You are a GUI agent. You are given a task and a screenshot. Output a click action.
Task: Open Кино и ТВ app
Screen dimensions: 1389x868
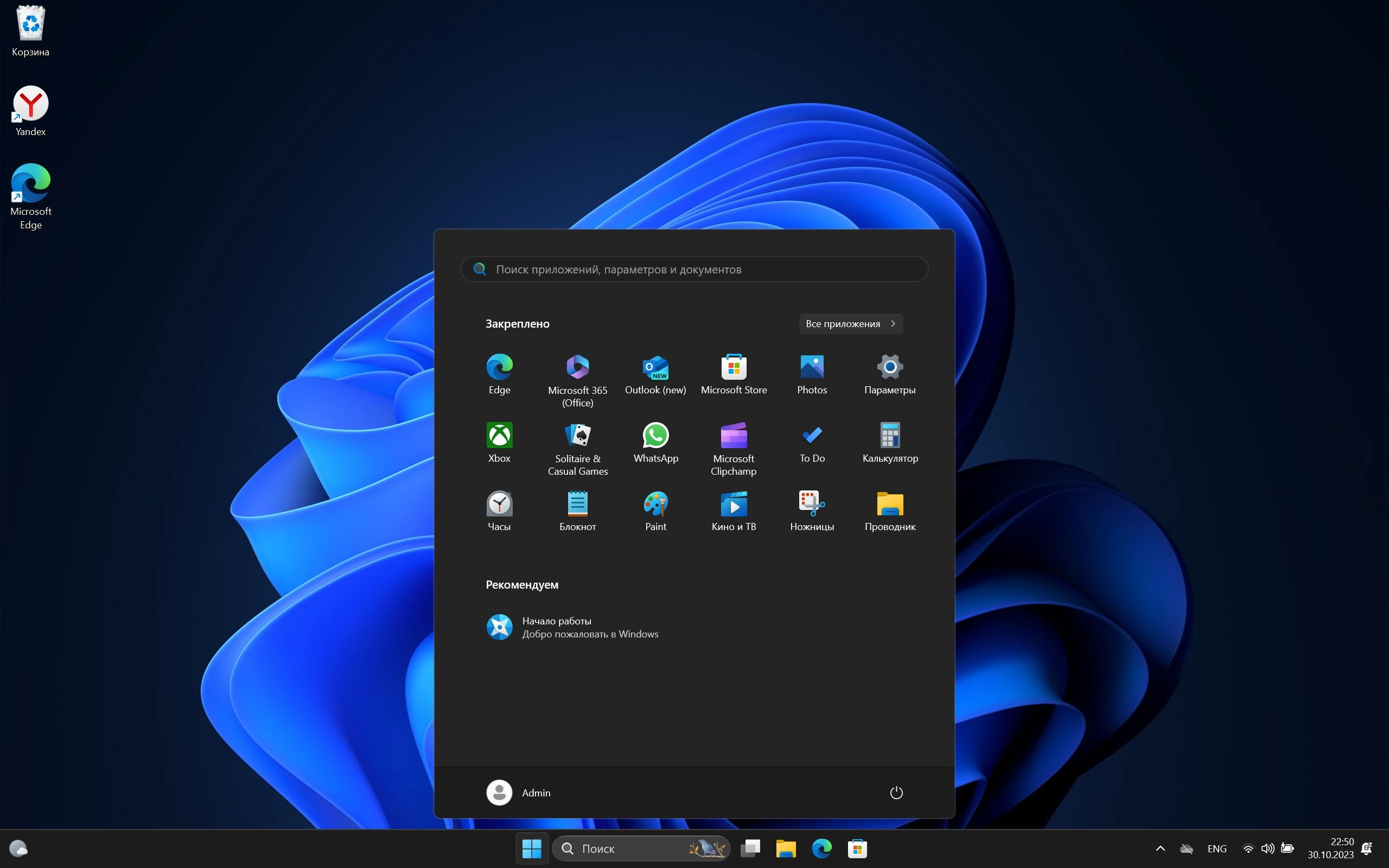pos(734,510)
